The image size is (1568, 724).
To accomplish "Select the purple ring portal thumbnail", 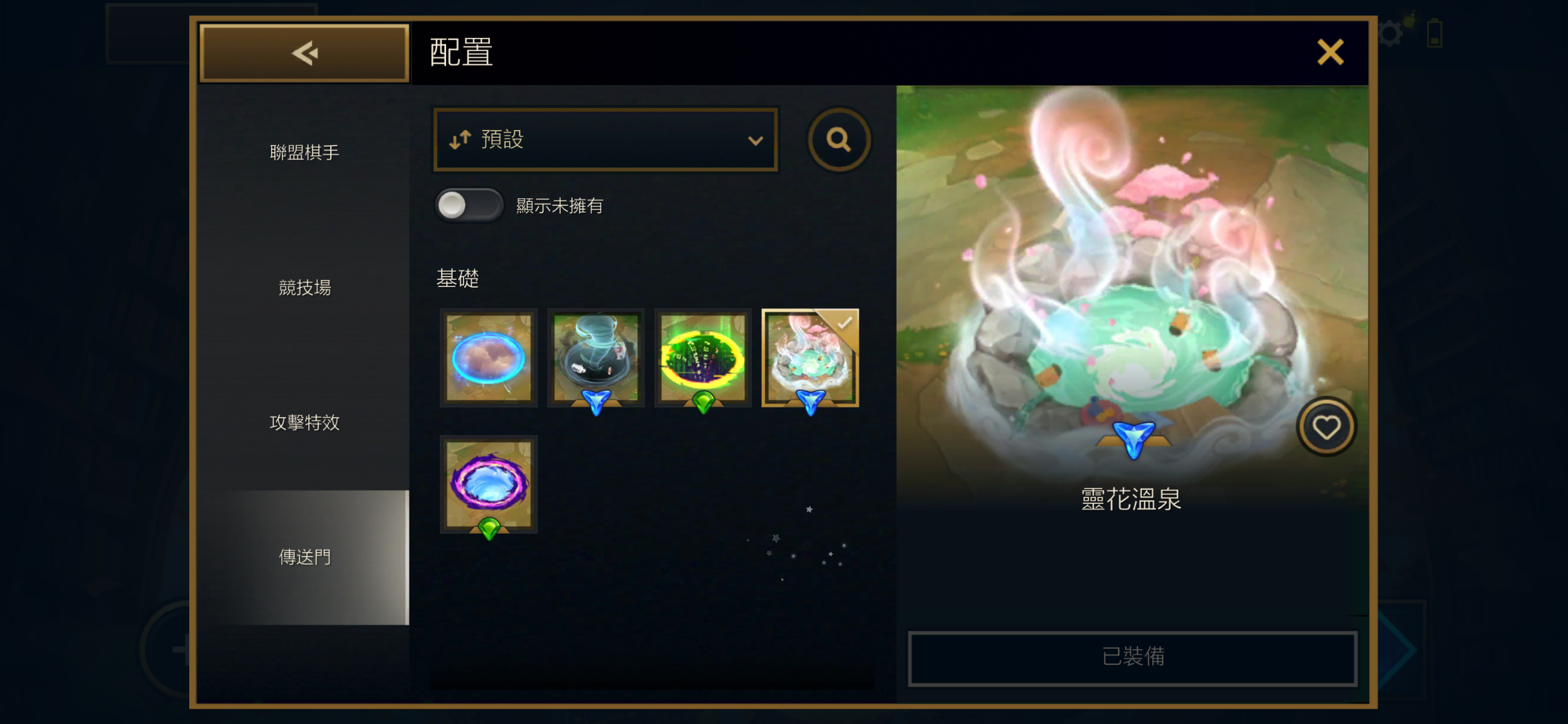I will [x=489, y=485].
